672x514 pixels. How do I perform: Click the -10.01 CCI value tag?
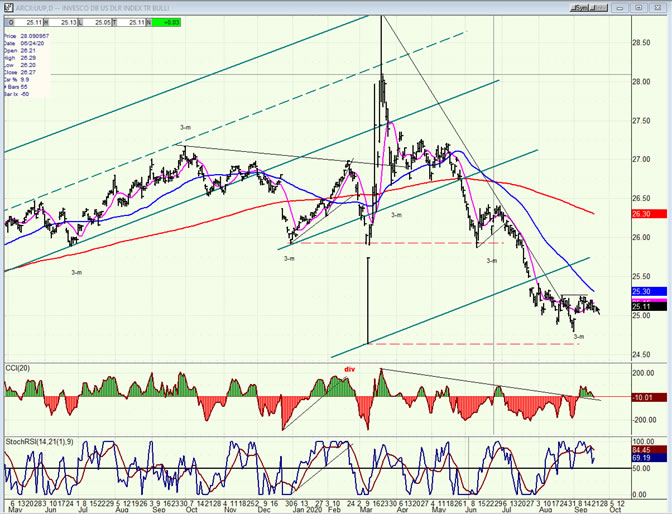click(x=649, y=398)
